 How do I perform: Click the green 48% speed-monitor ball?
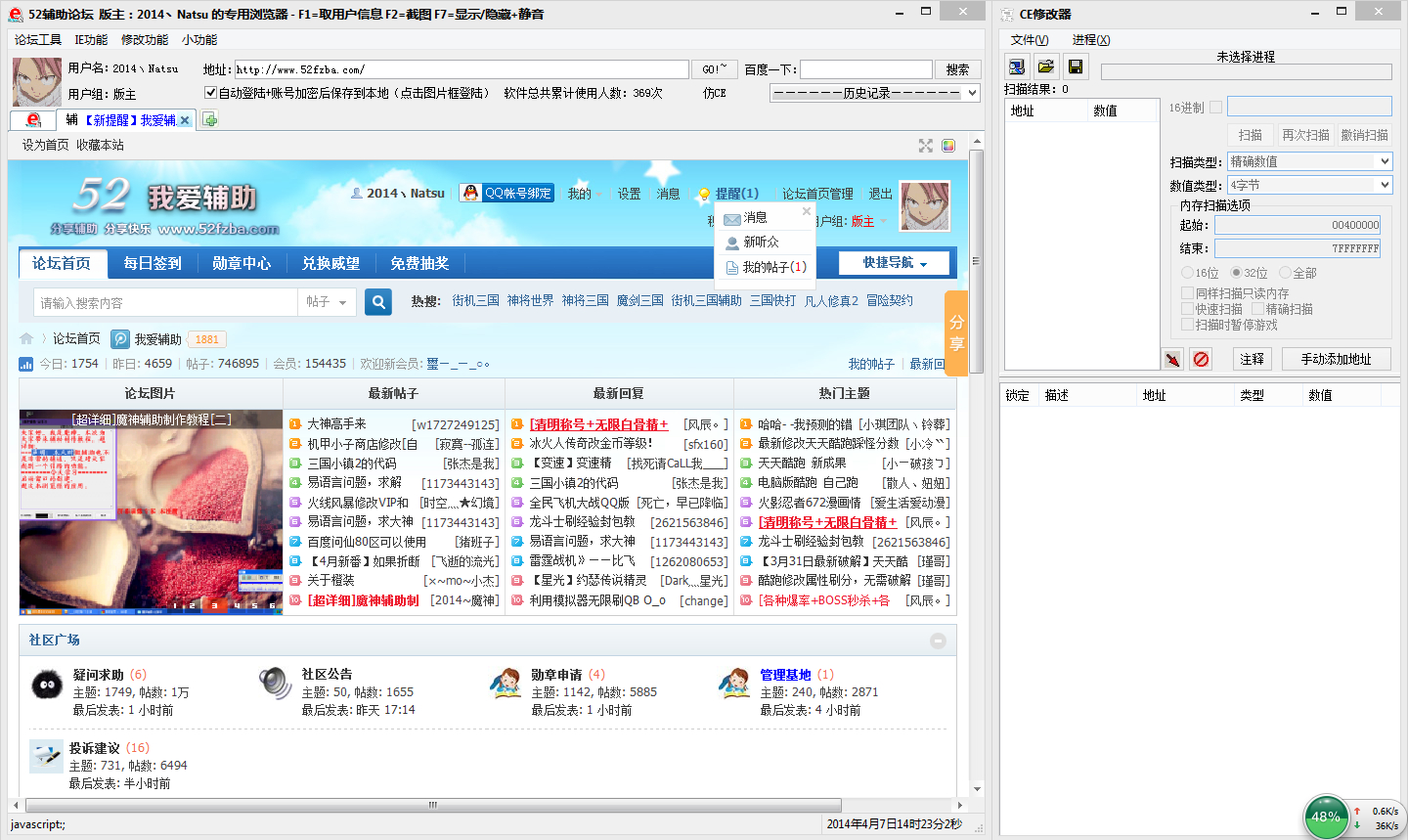1326,817
